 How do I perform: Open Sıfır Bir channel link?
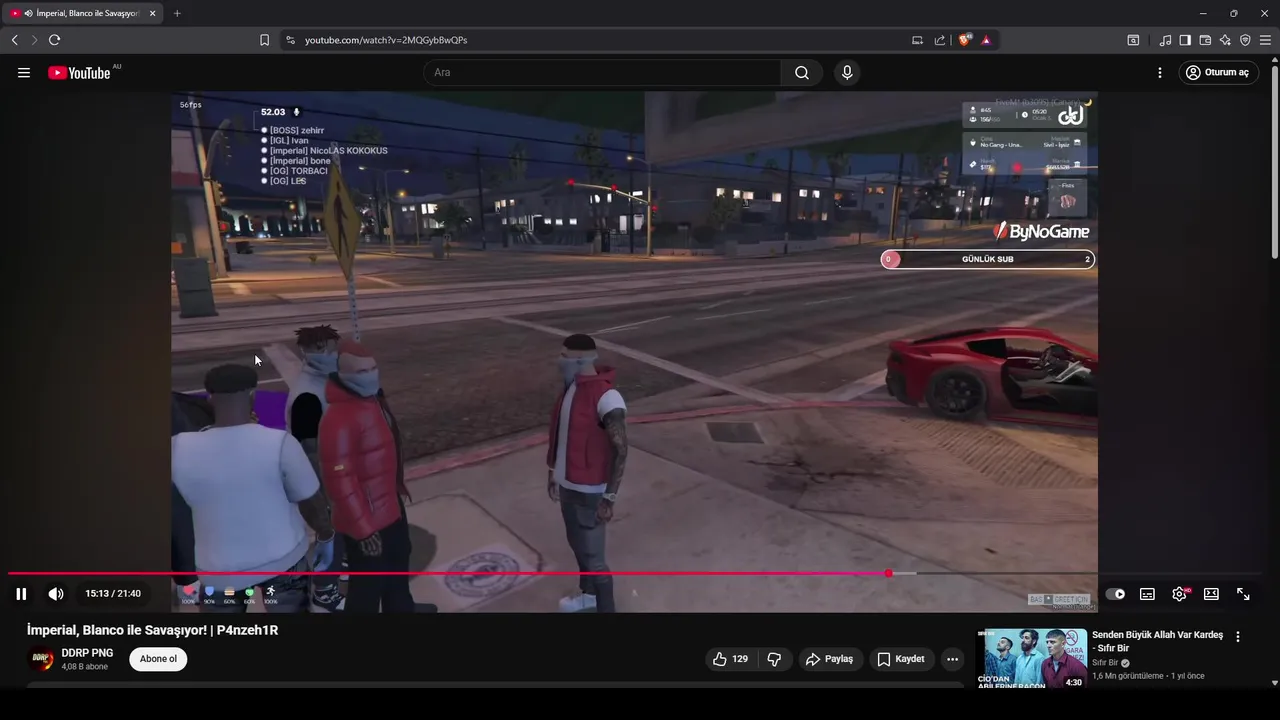(x=1105, y=663)
